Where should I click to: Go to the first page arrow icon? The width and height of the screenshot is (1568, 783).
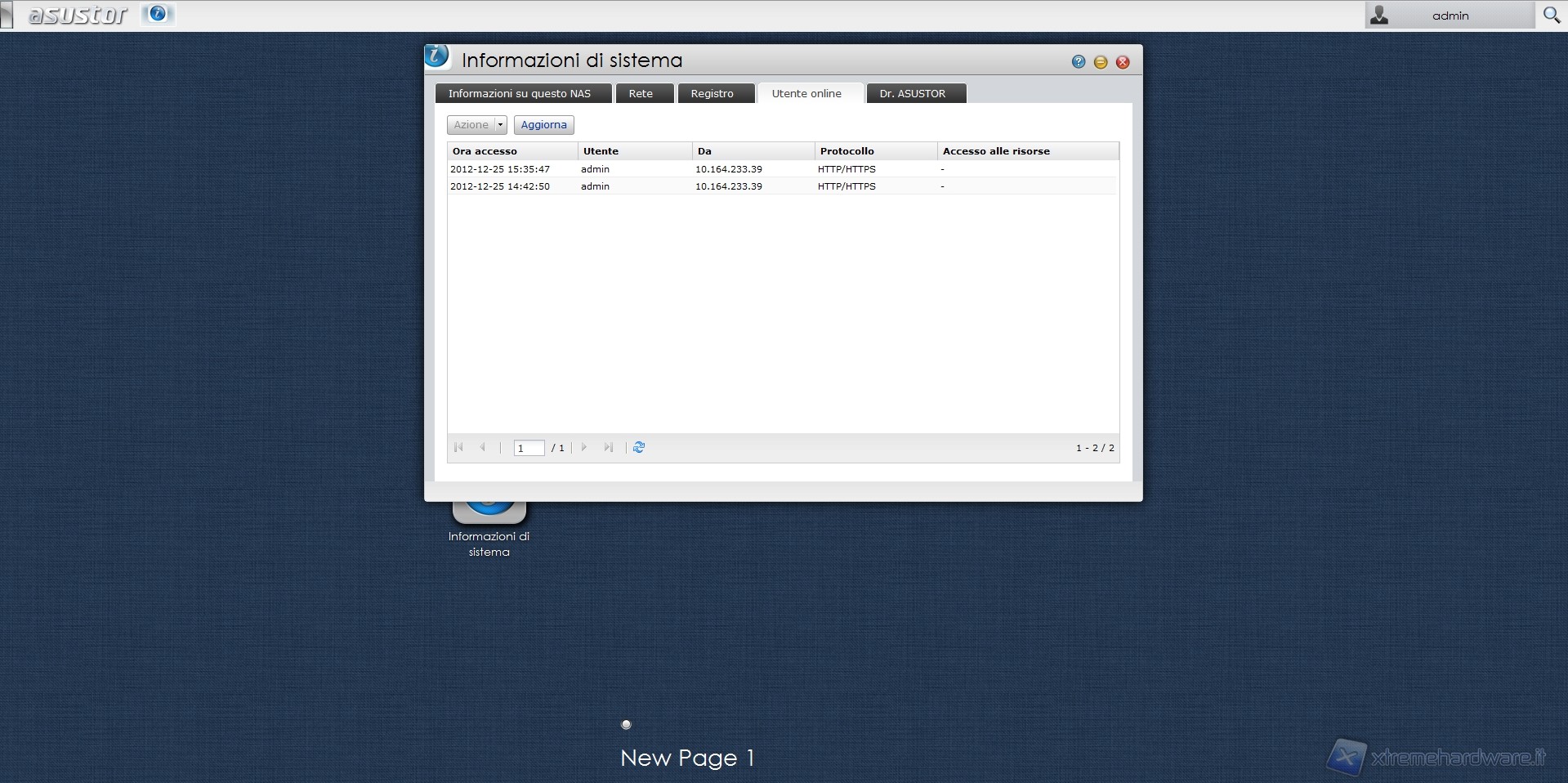pos(458,447)
